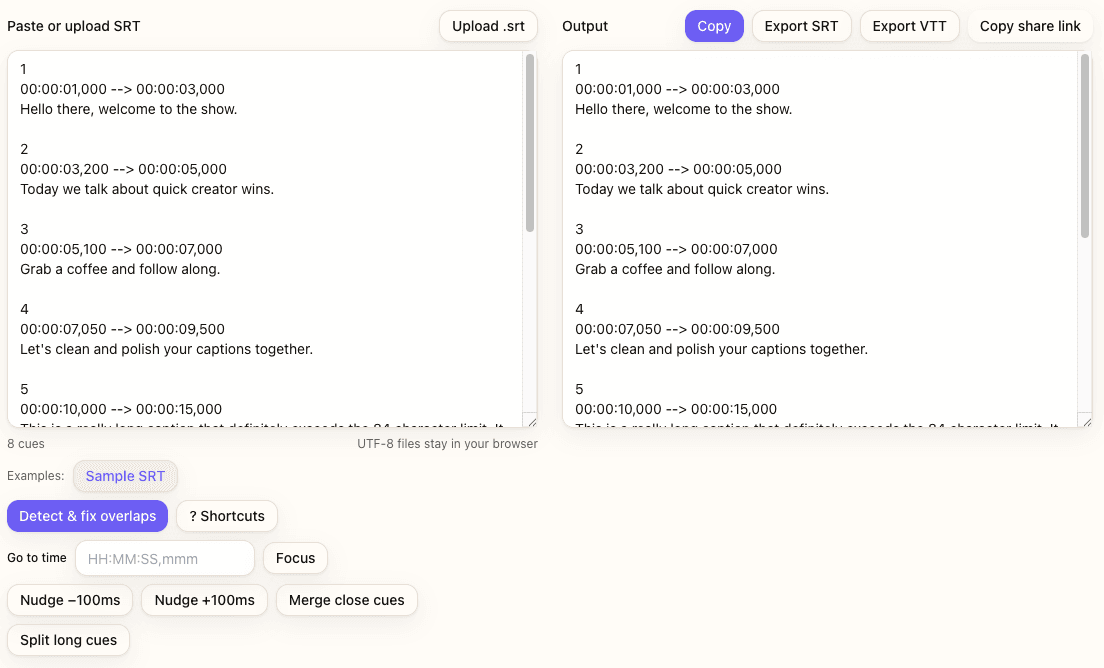The height and width of the screenshot is (668, 1104).
Task: Focus the Go to time field
Action: click(165, 558)
